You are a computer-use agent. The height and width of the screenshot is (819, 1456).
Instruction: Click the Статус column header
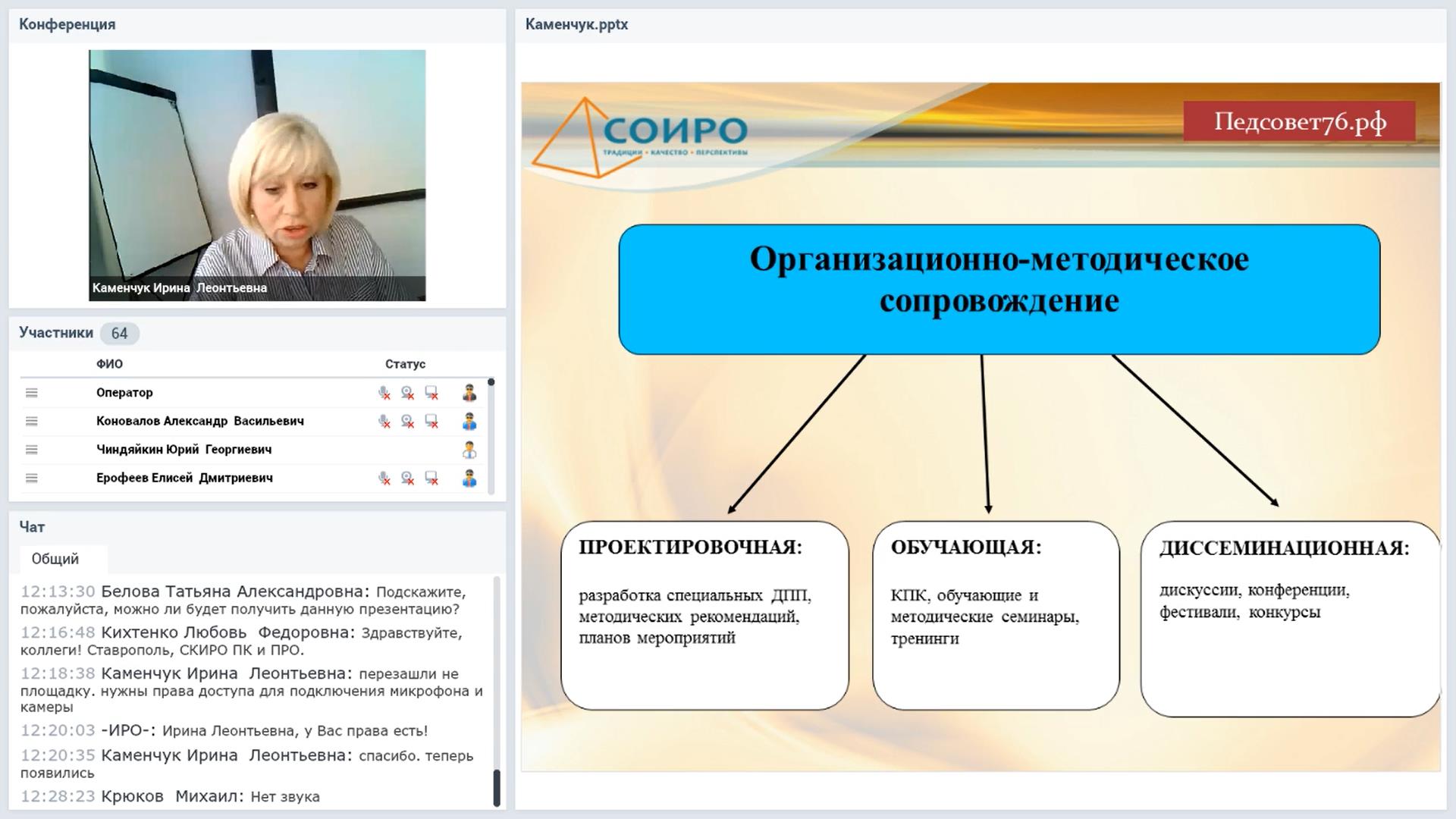point(405,364)
